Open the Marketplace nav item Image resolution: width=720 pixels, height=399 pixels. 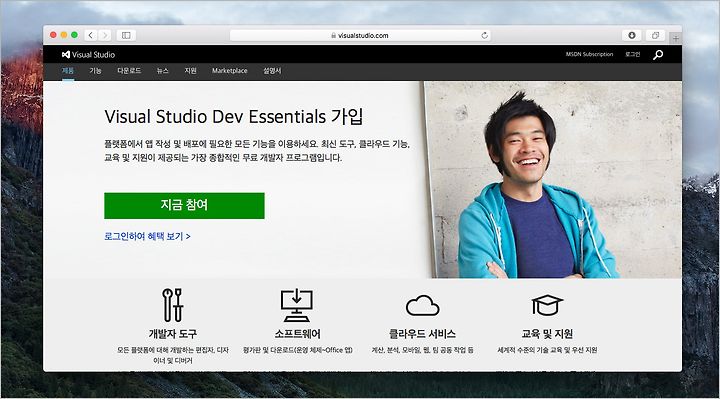[230, 71]
